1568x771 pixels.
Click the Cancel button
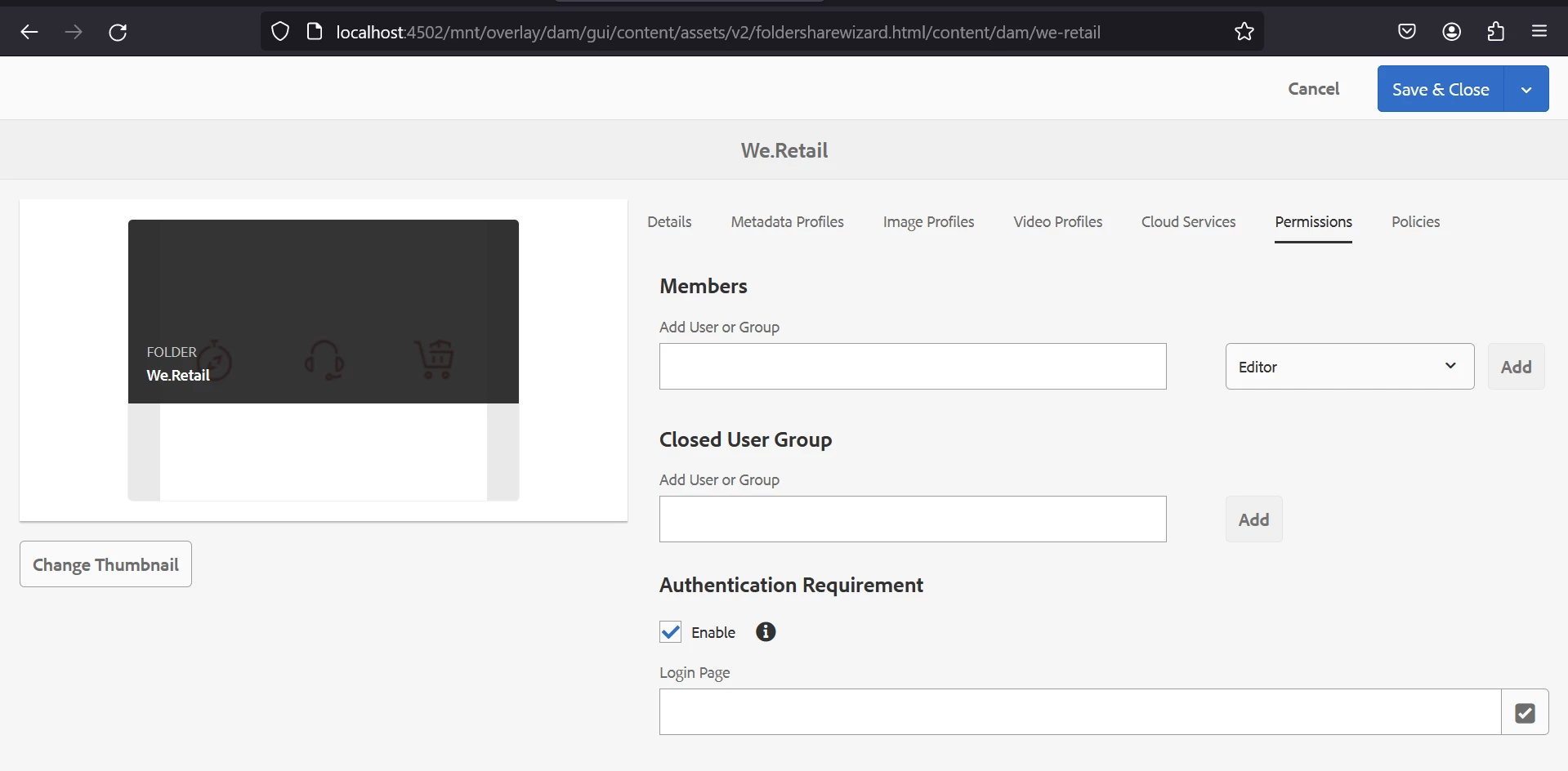click(x=1313, y=89)
